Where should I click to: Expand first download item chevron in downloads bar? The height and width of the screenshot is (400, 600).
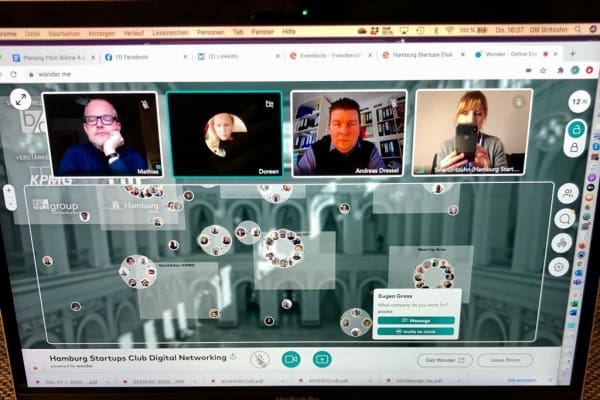(108, 382)
